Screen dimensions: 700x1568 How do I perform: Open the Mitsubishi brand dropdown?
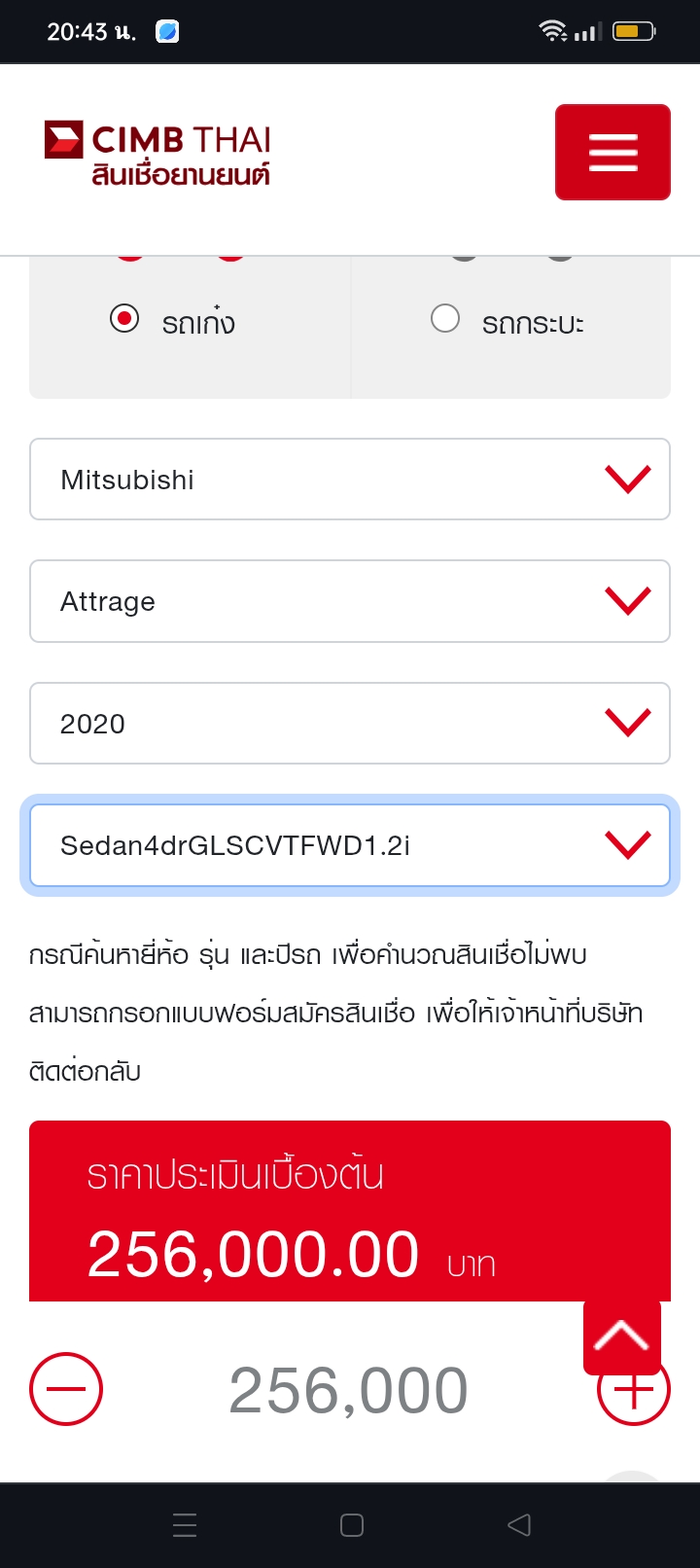(x=350, y=480)
